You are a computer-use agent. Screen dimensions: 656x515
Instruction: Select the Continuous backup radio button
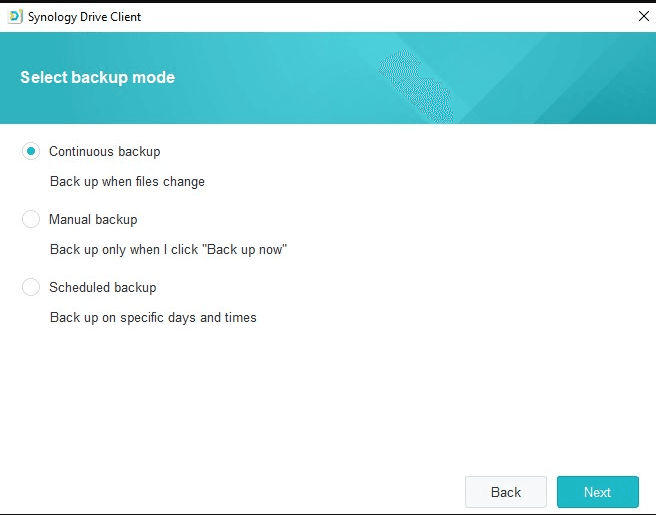(31, 151)
